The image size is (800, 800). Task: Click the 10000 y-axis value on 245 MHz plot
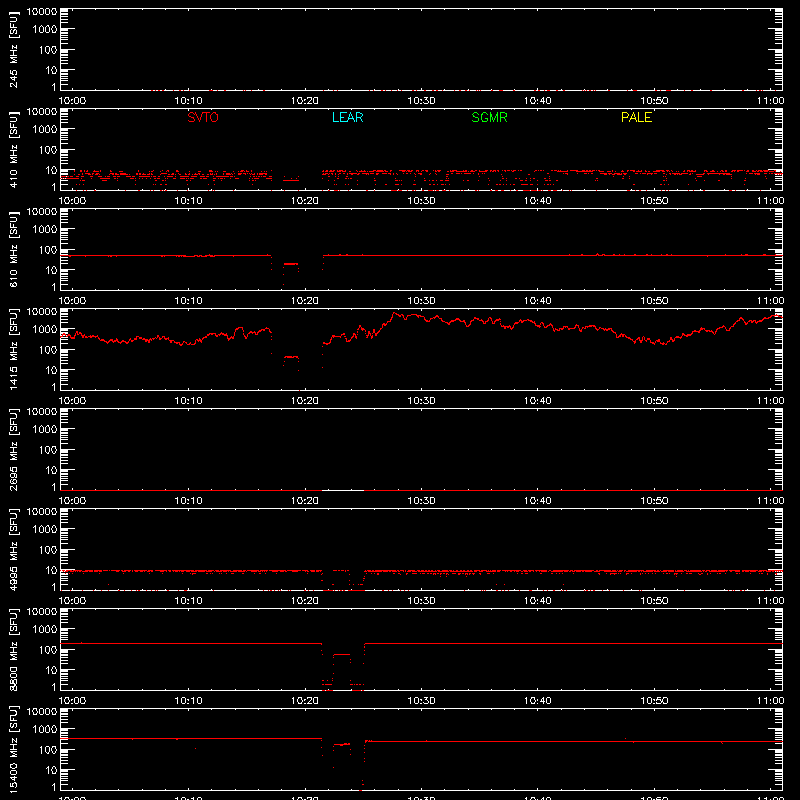[42, 12]
